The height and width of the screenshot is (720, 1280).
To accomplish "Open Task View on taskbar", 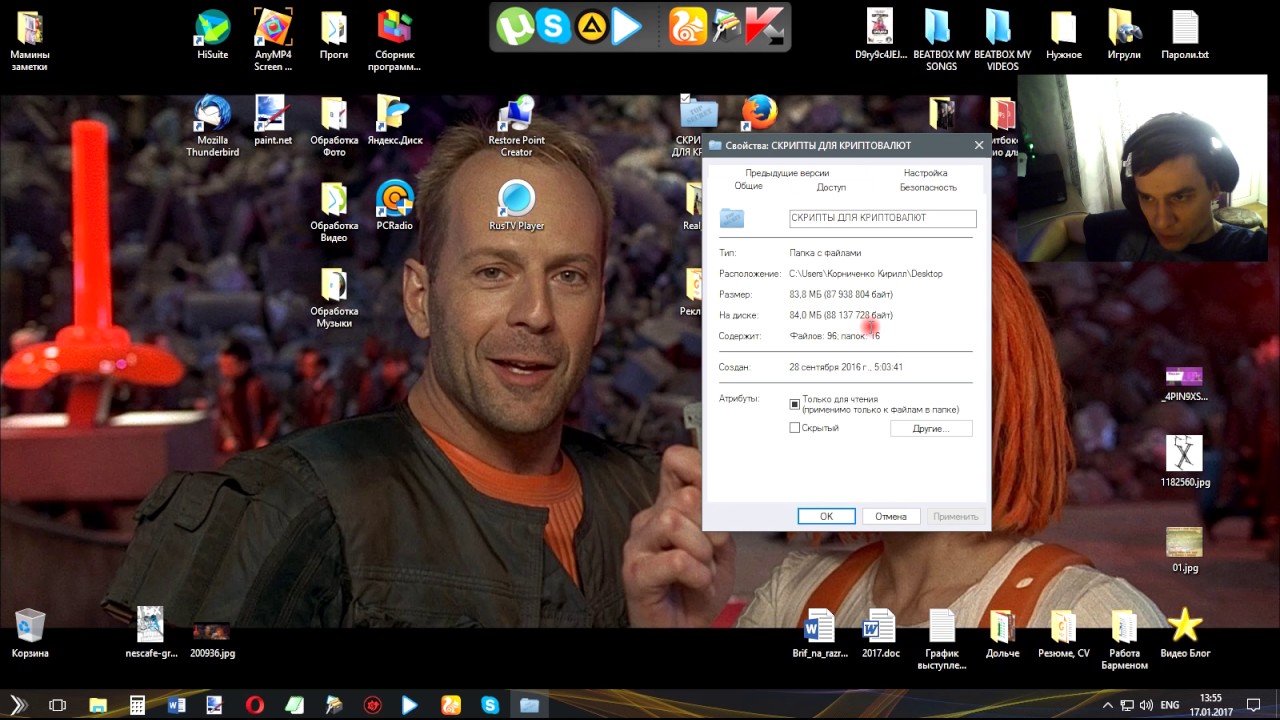I will 57,705.
